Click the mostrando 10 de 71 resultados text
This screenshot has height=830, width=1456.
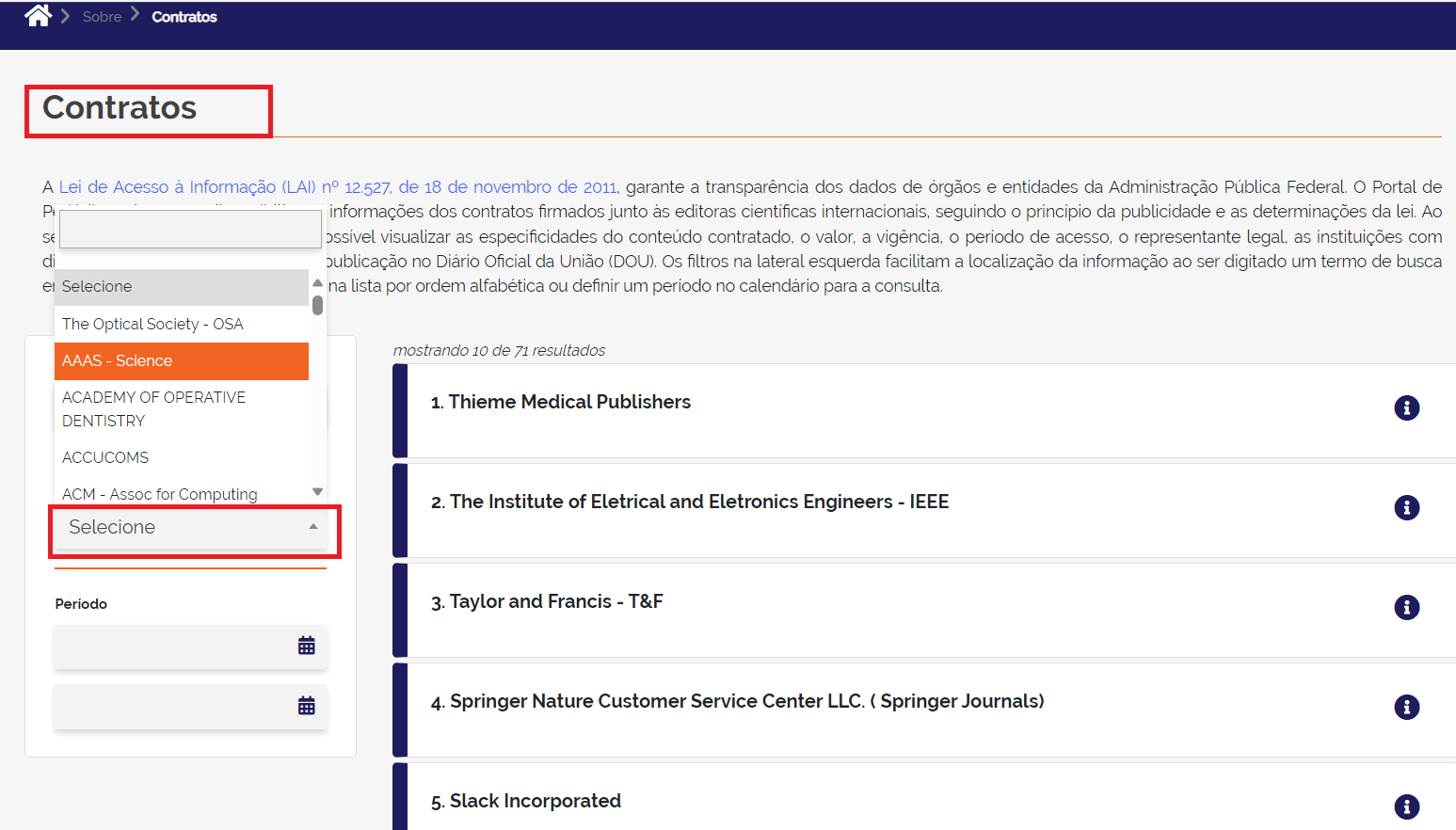[499, 350]
